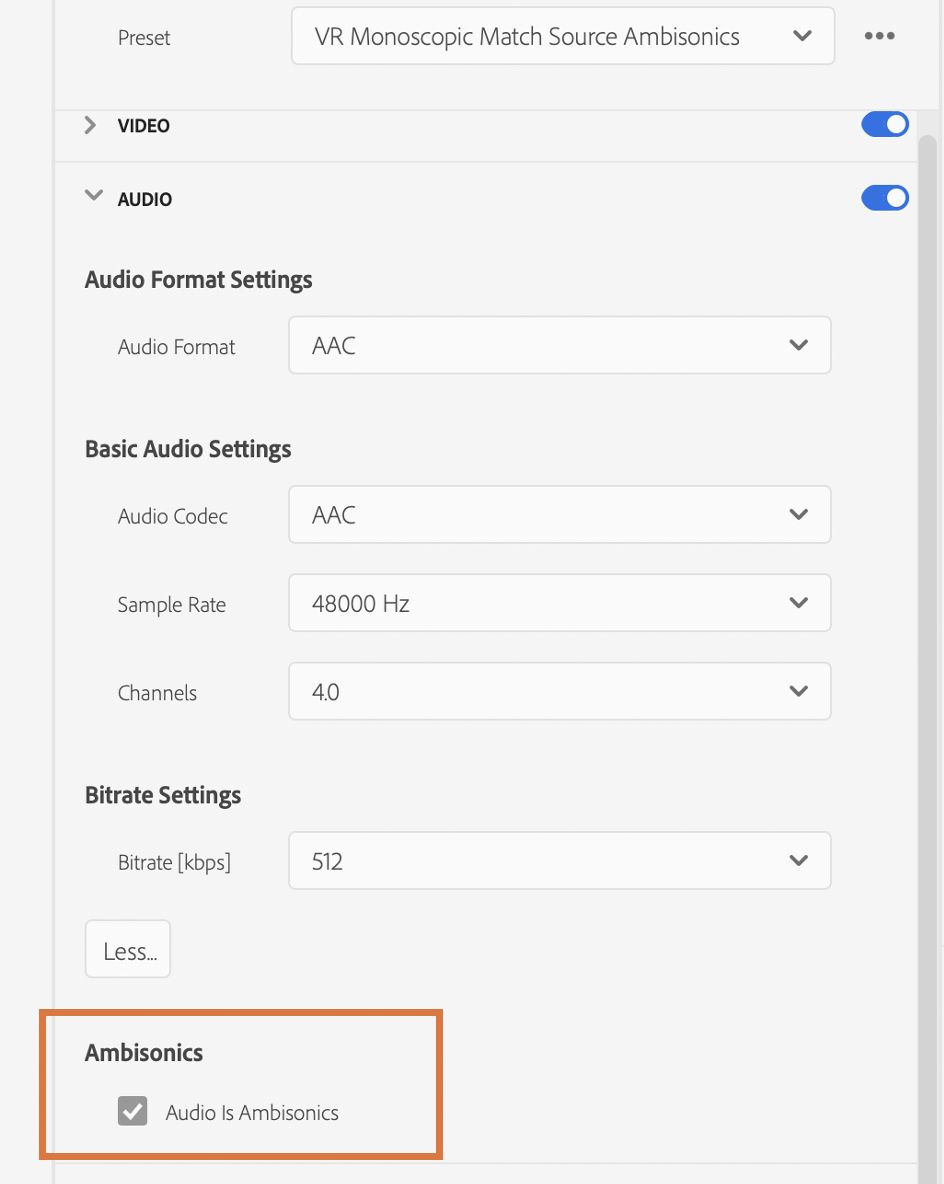The image size is (944, 1184).
Task: Open the Audio Codec dropdown
Action: tap(559, 515)
